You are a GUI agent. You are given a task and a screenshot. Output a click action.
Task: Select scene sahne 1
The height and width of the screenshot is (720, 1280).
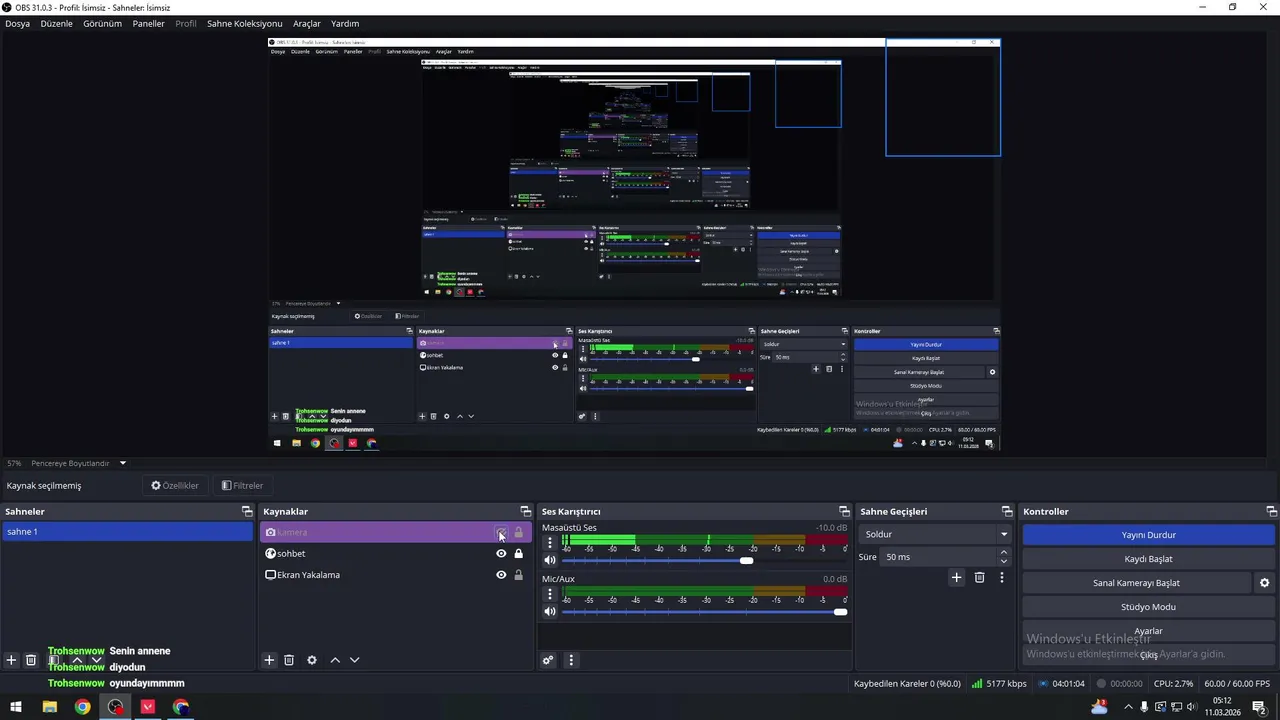(127, 532)
